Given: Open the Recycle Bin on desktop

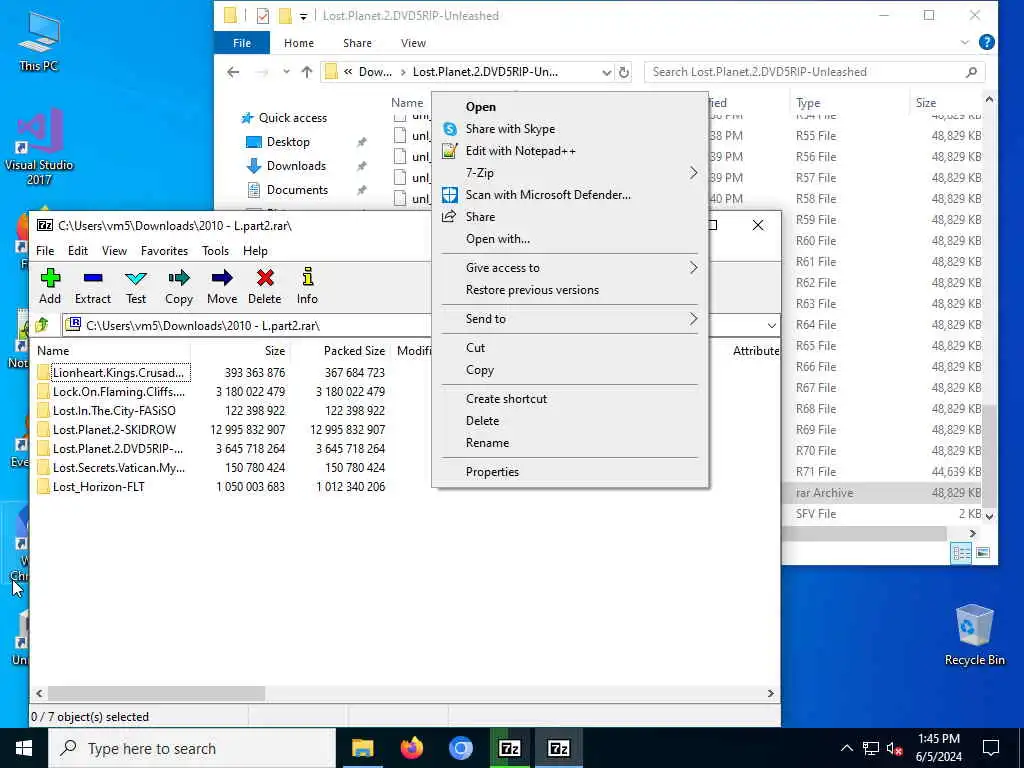Looking at the screenshot, I should click(974, 635).
